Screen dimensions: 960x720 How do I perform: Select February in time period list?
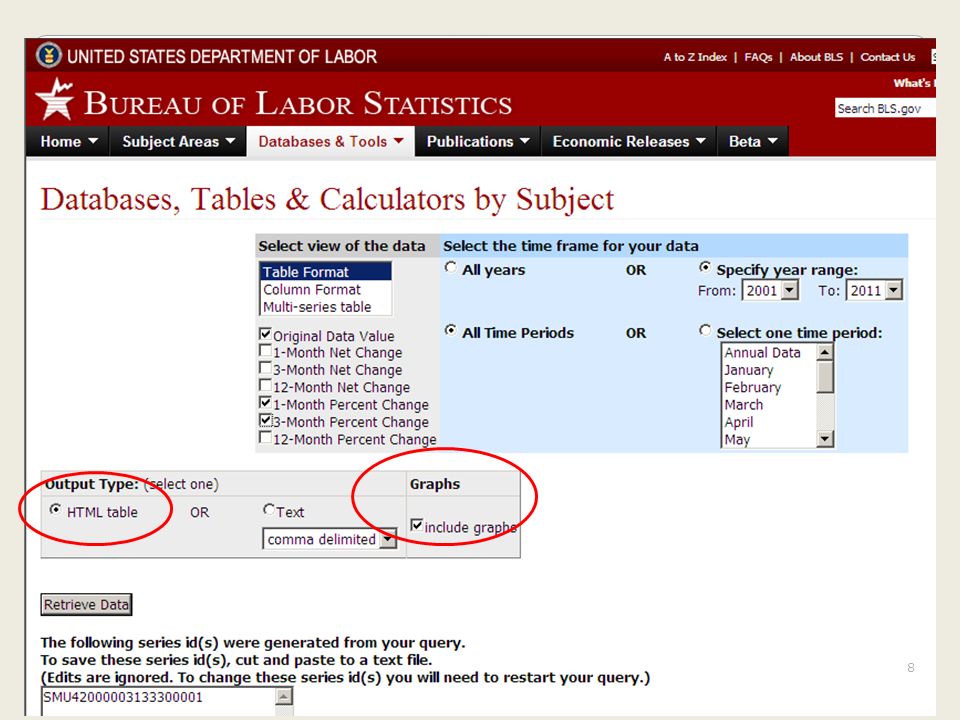tap(769, 388)
